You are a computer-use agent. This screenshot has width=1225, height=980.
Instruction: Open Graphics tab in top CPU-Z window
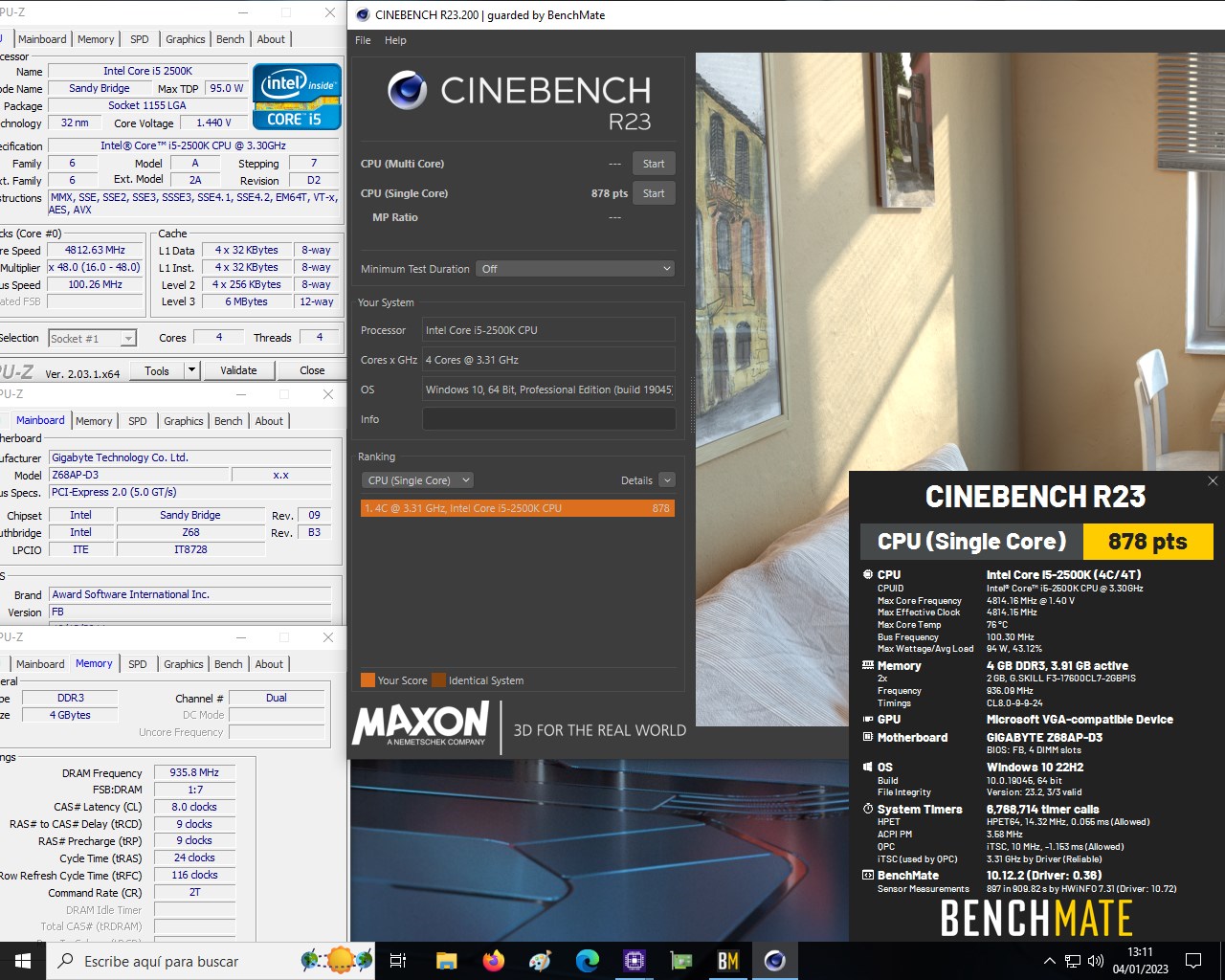[186, 39]
